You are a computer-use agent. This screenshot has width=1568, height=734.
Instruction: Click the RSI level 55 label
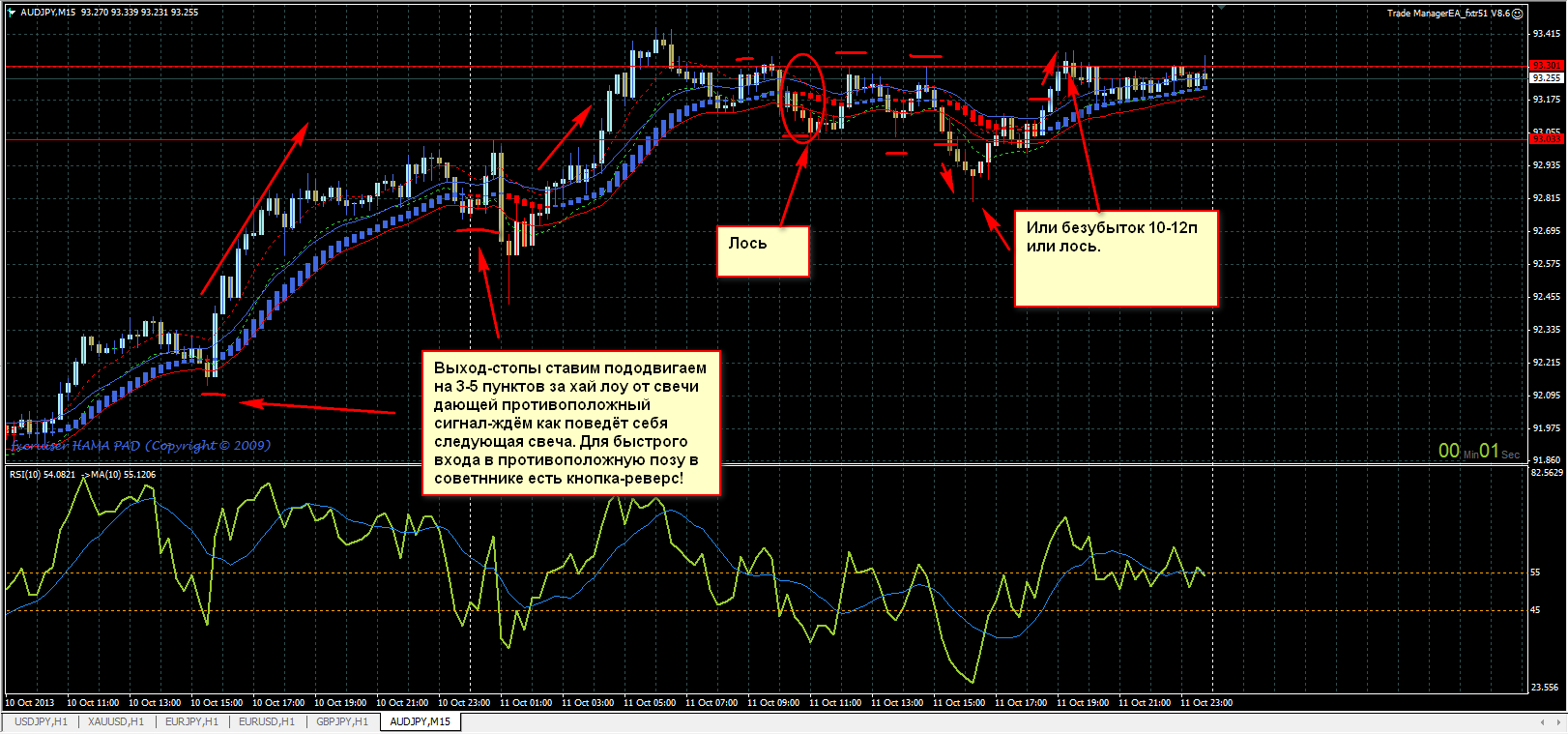click(x=1535, y=573)
